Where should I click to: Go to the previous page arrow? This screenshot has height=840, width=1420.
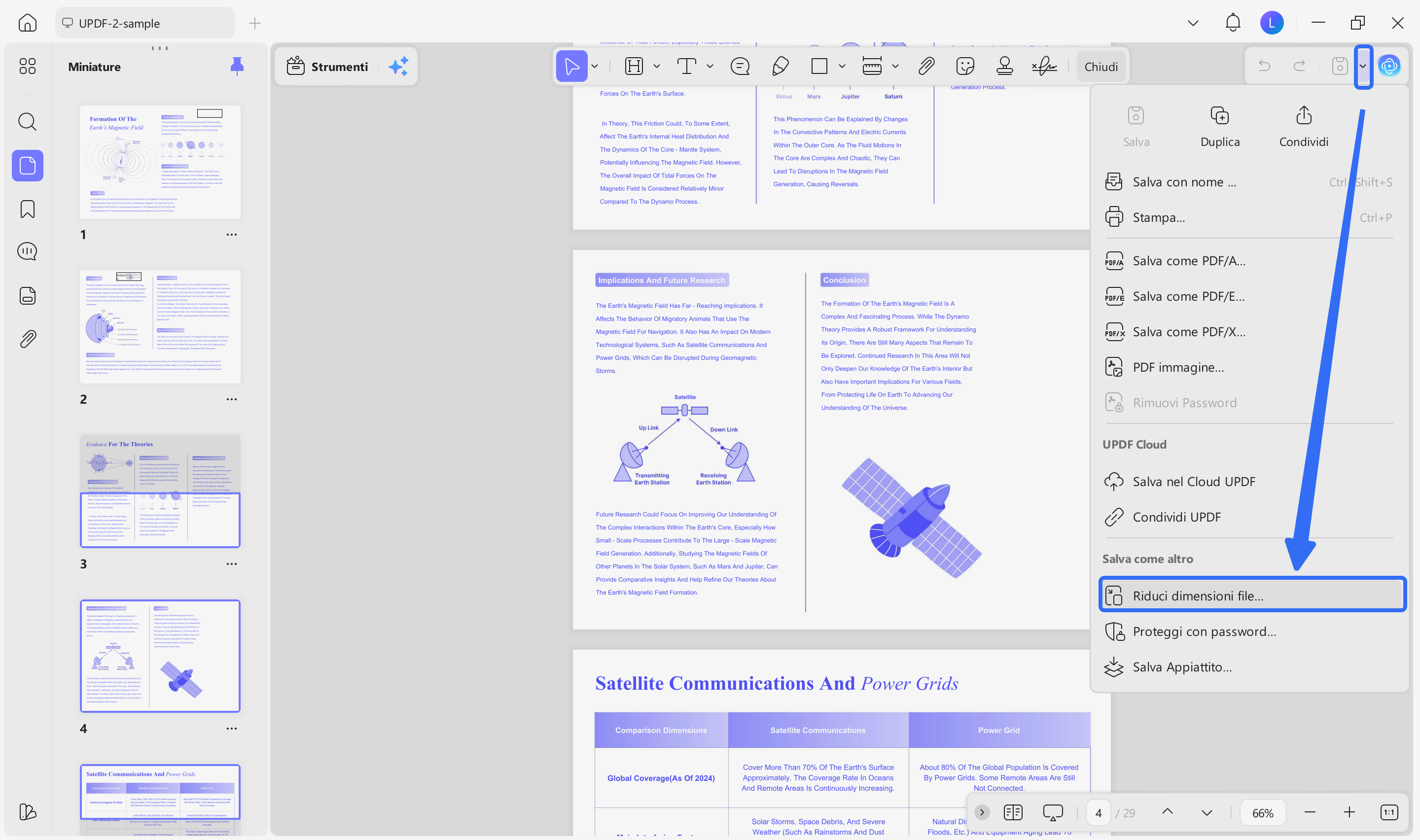(x=1167, y=812)
